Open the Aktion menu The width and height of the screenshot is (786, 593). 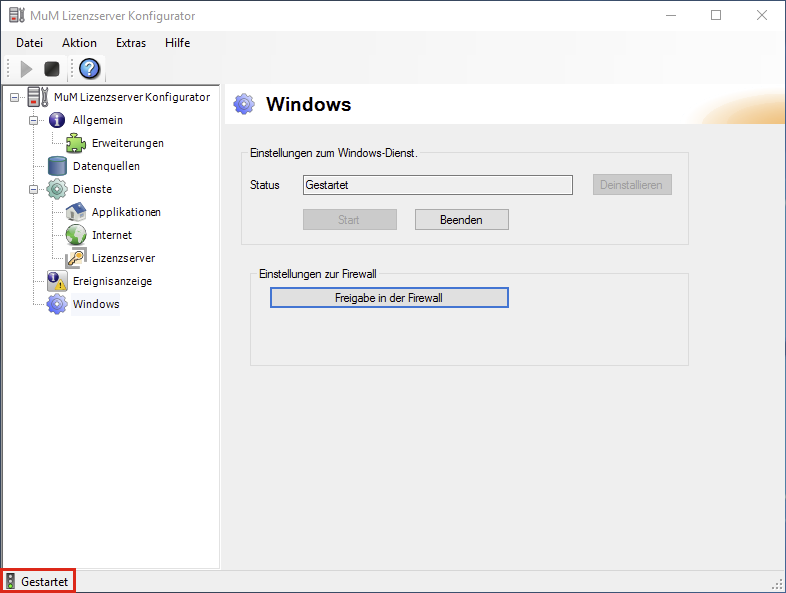coord(79,43)
